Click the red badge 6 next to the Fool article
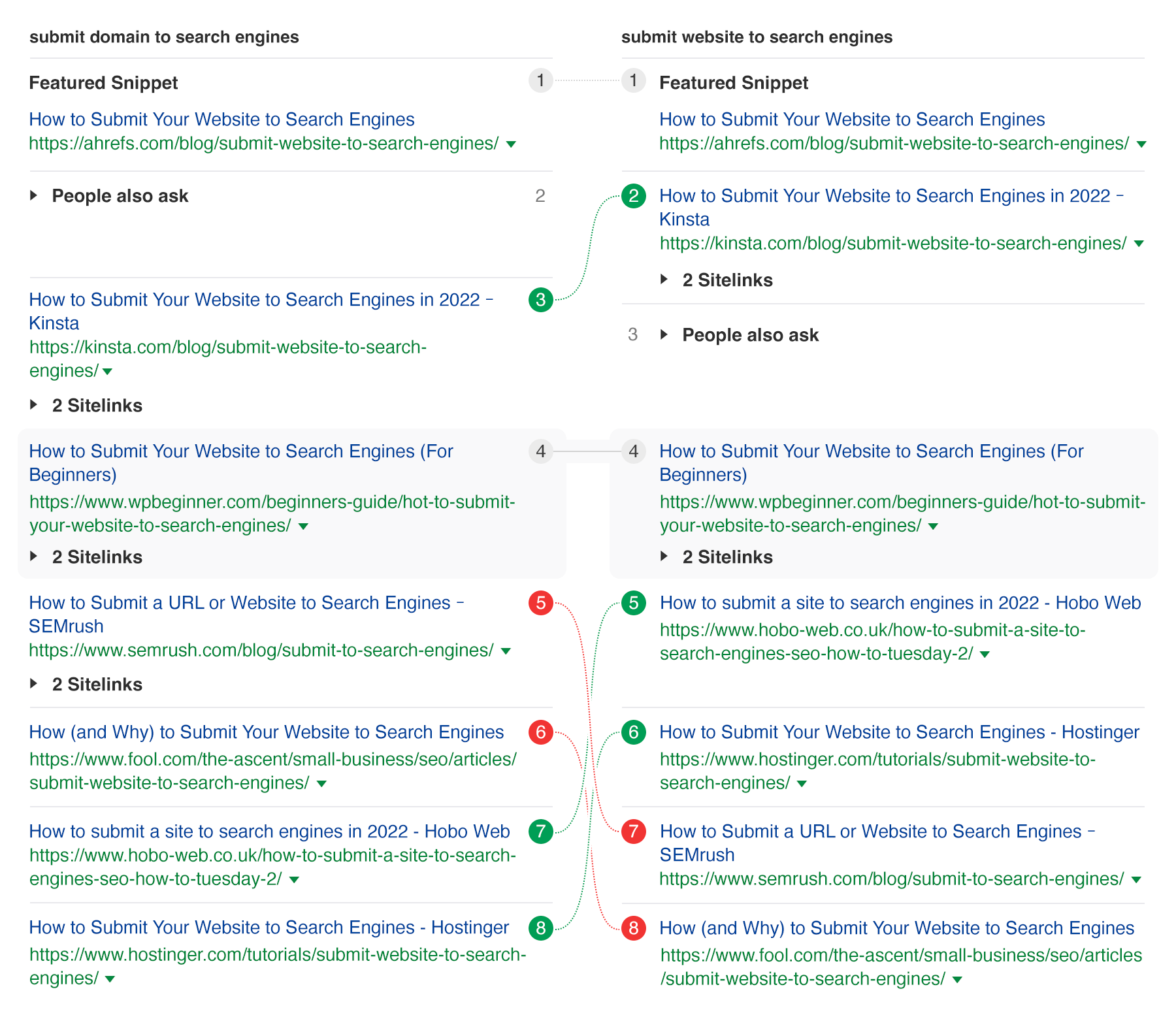 pyautogui.click(x=540, y=733)
